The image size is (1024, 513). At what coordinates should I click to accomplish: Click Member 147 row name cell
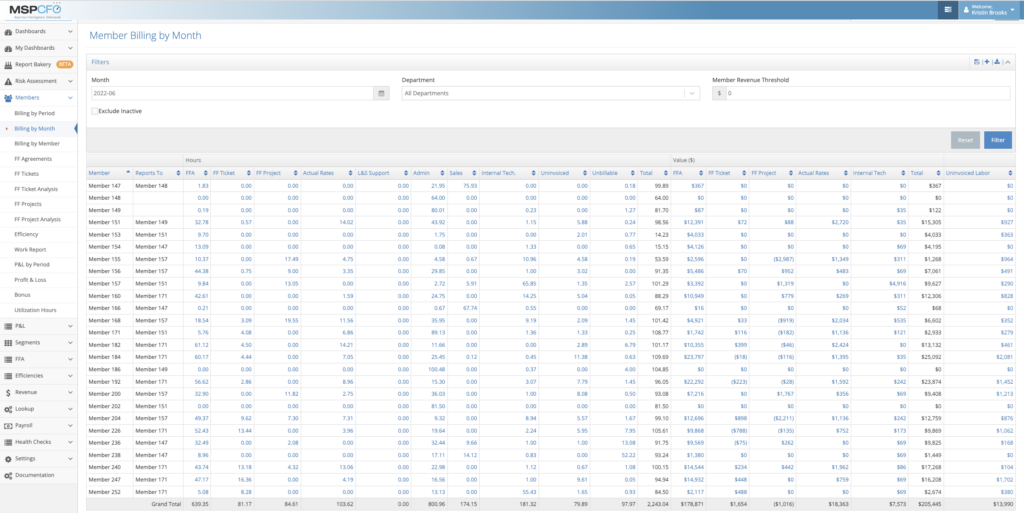click(x=109, y=185)
